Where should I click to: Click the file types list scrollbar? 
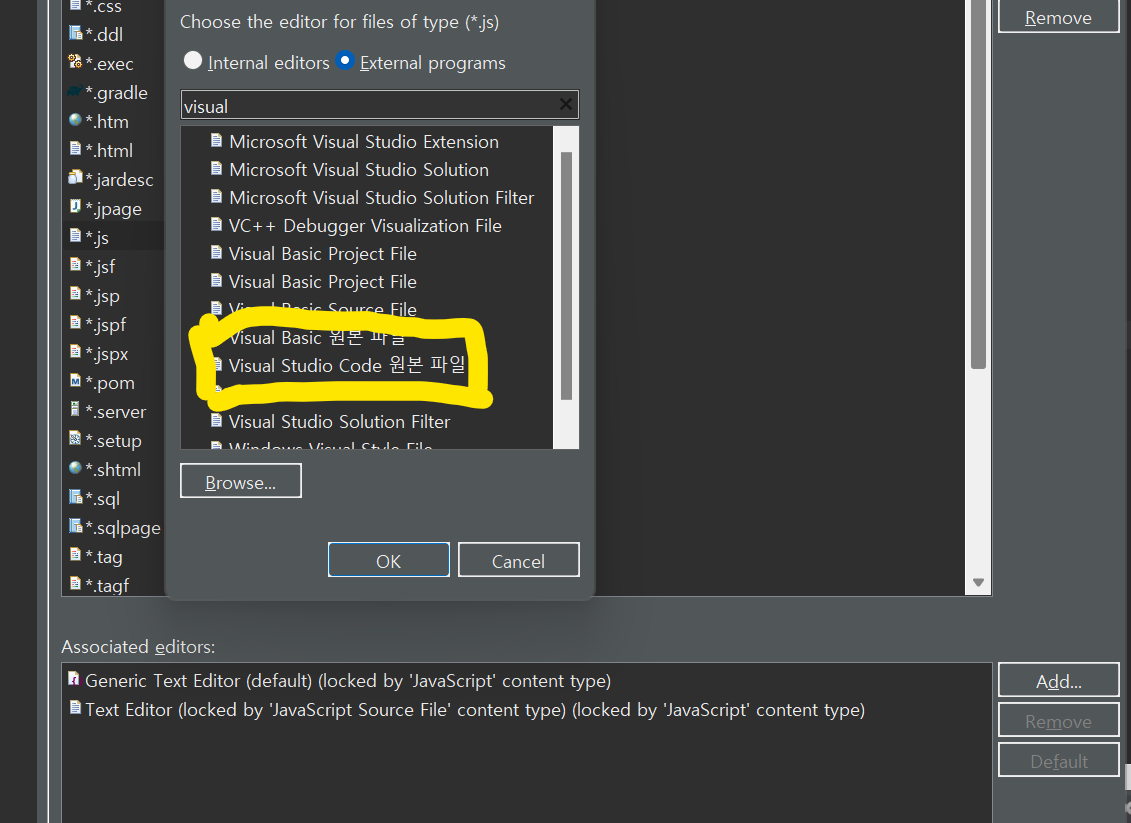pos(978,184)
